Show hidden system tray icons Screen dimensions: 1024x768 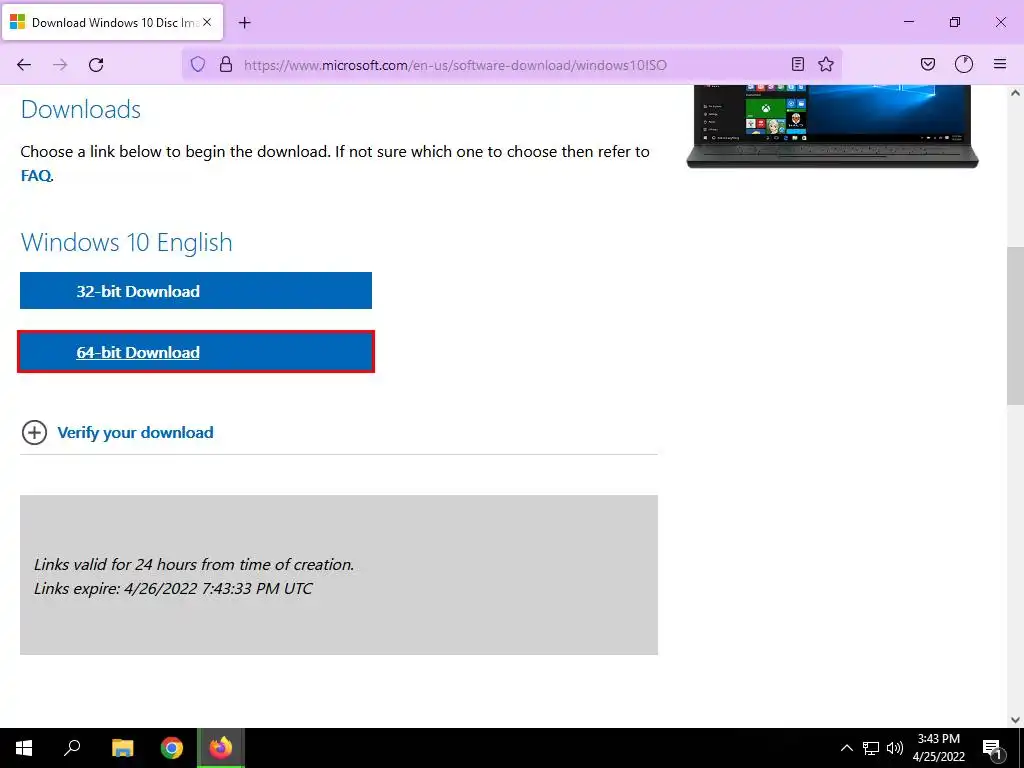tap(846, 748)
